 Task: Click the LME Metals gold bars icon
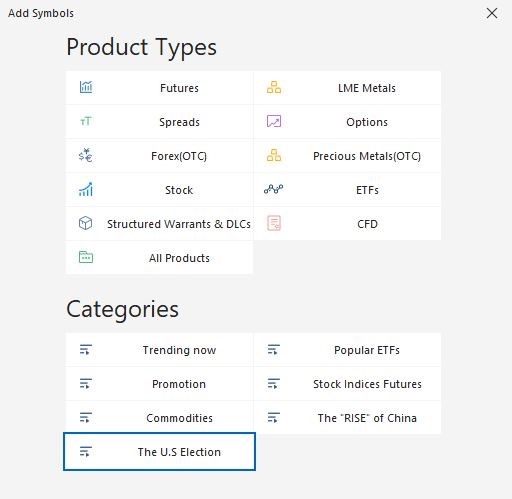(x=274, y=87)
